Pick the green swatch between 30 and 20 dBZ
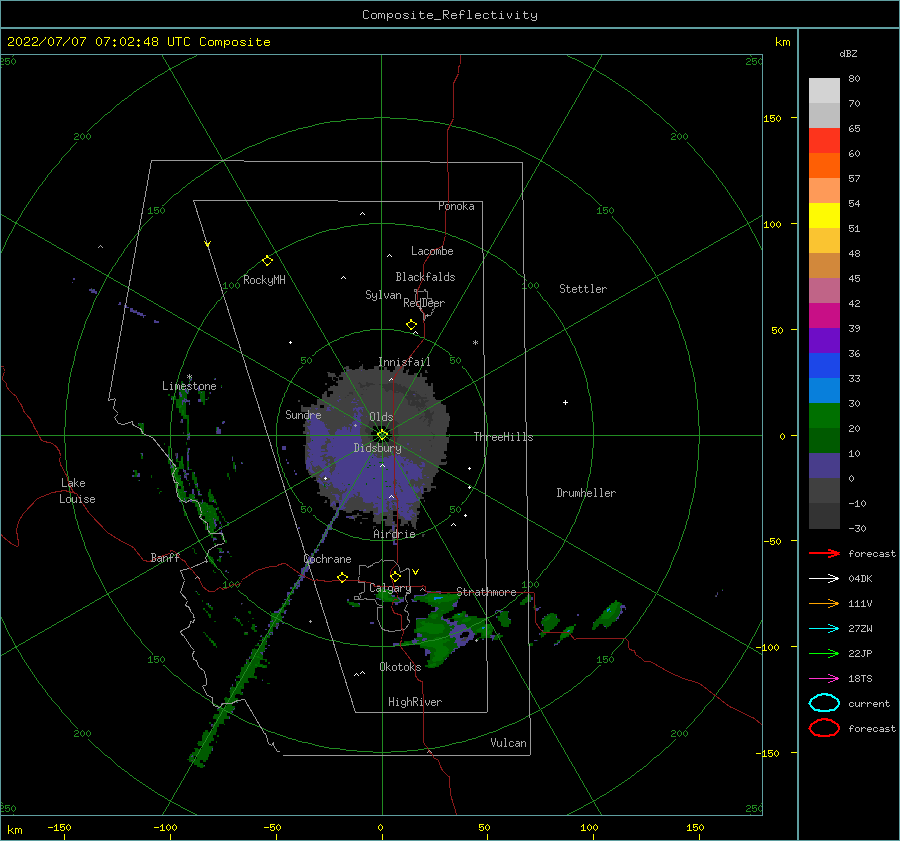900x841 pixels. [x=824, y=416]
